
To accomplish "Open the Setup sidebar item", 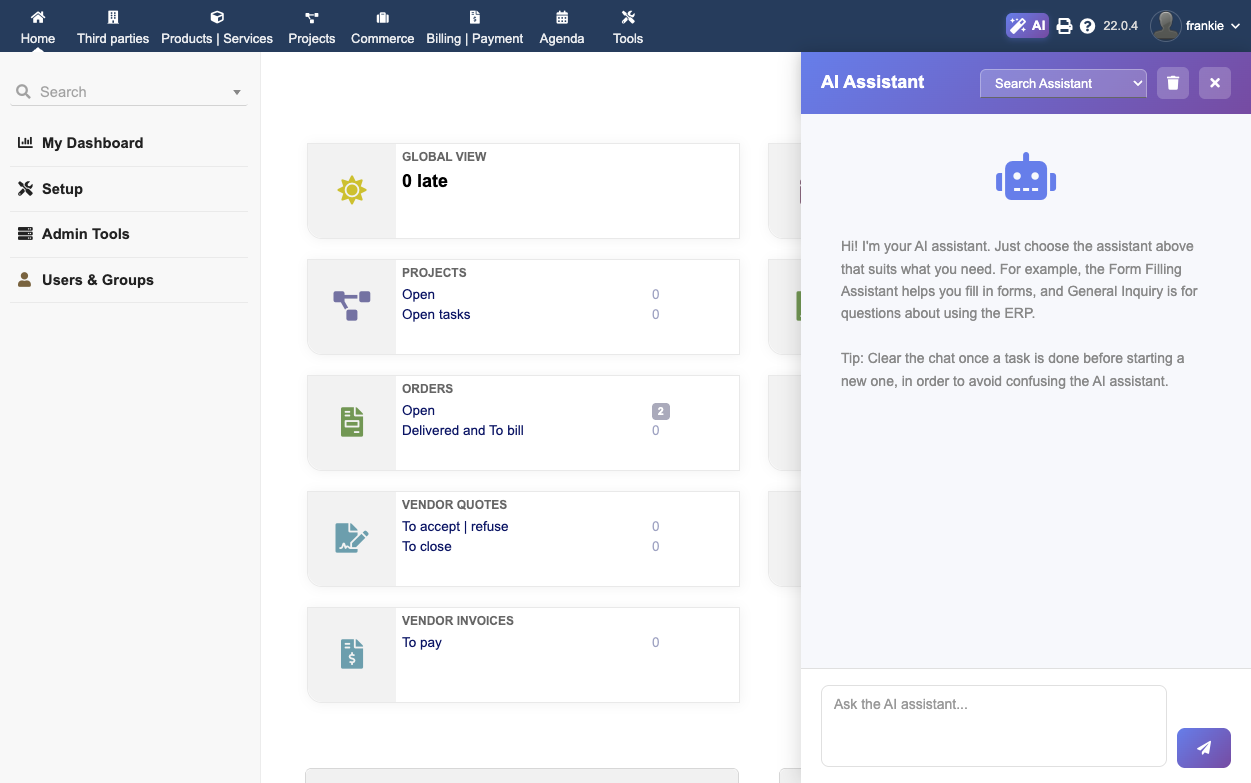I will (62, 189).
